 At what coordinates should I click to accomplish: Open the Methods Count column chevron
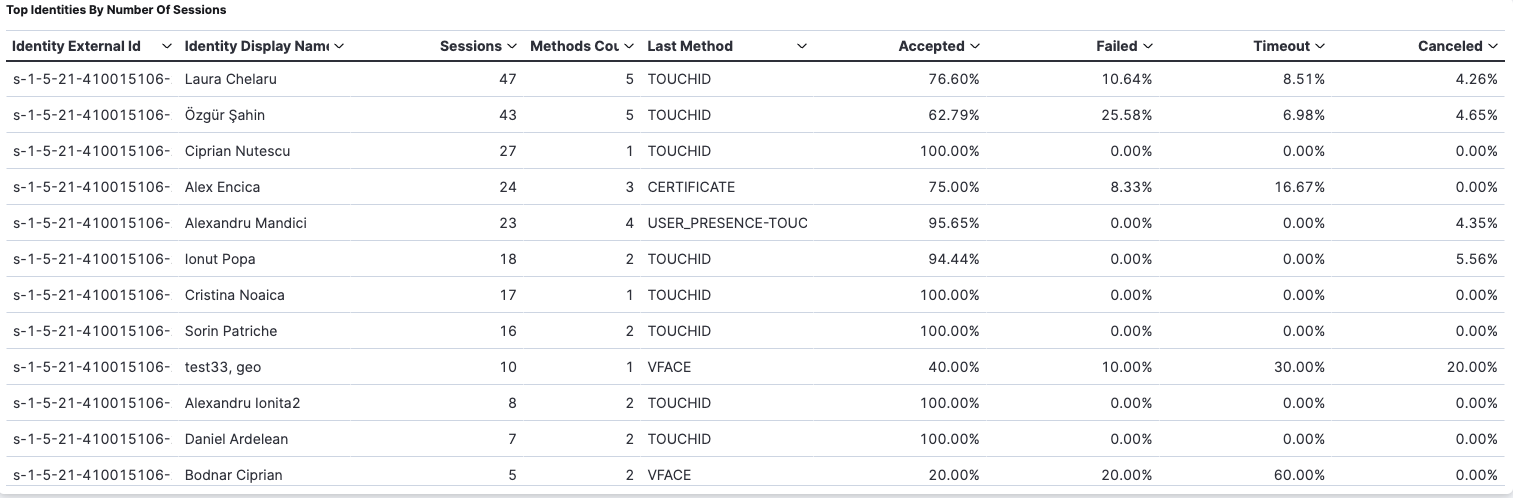click(x=629, y=46)
